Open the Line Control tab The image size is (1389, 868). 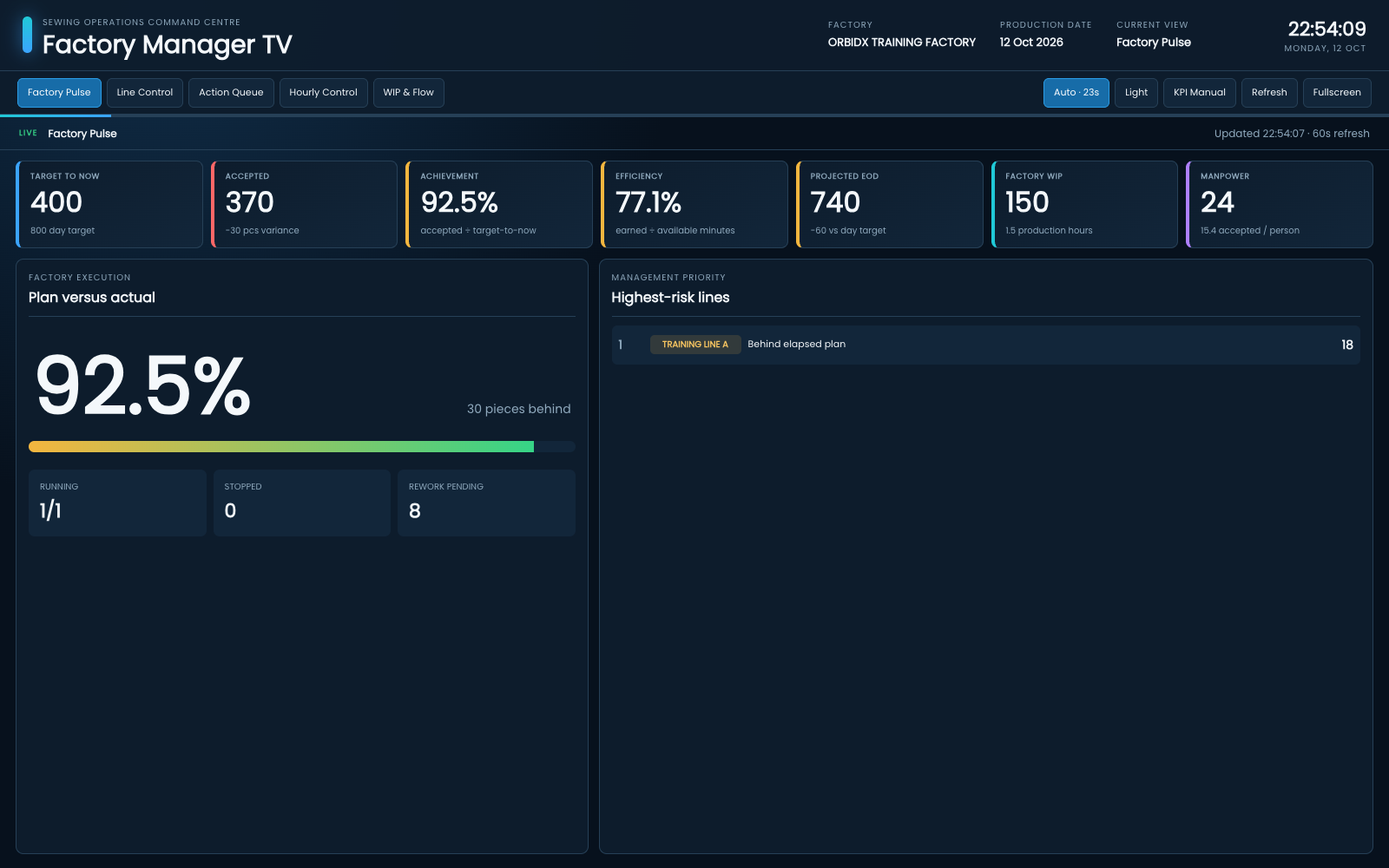(145, 93)
